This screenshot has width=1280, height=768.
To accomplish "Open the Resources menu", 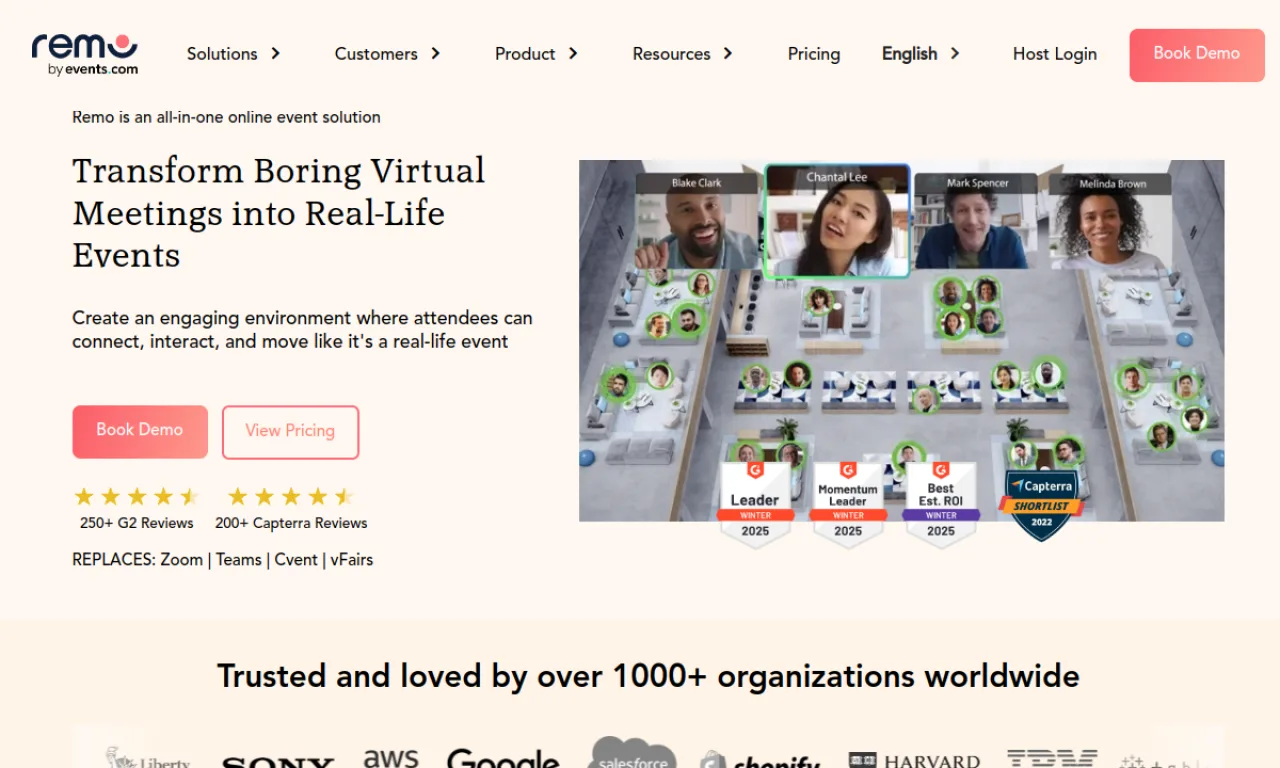I will coord(671,54).
